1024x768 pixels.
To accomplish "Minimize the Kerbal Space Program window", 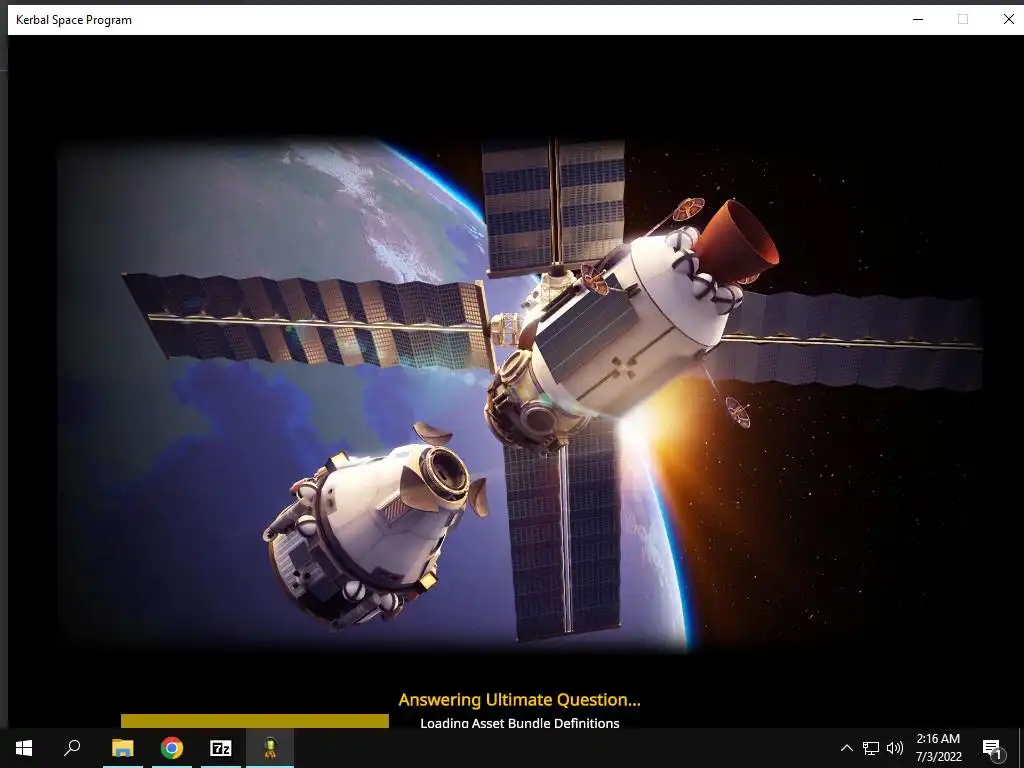I will click(x=918, y=20).
